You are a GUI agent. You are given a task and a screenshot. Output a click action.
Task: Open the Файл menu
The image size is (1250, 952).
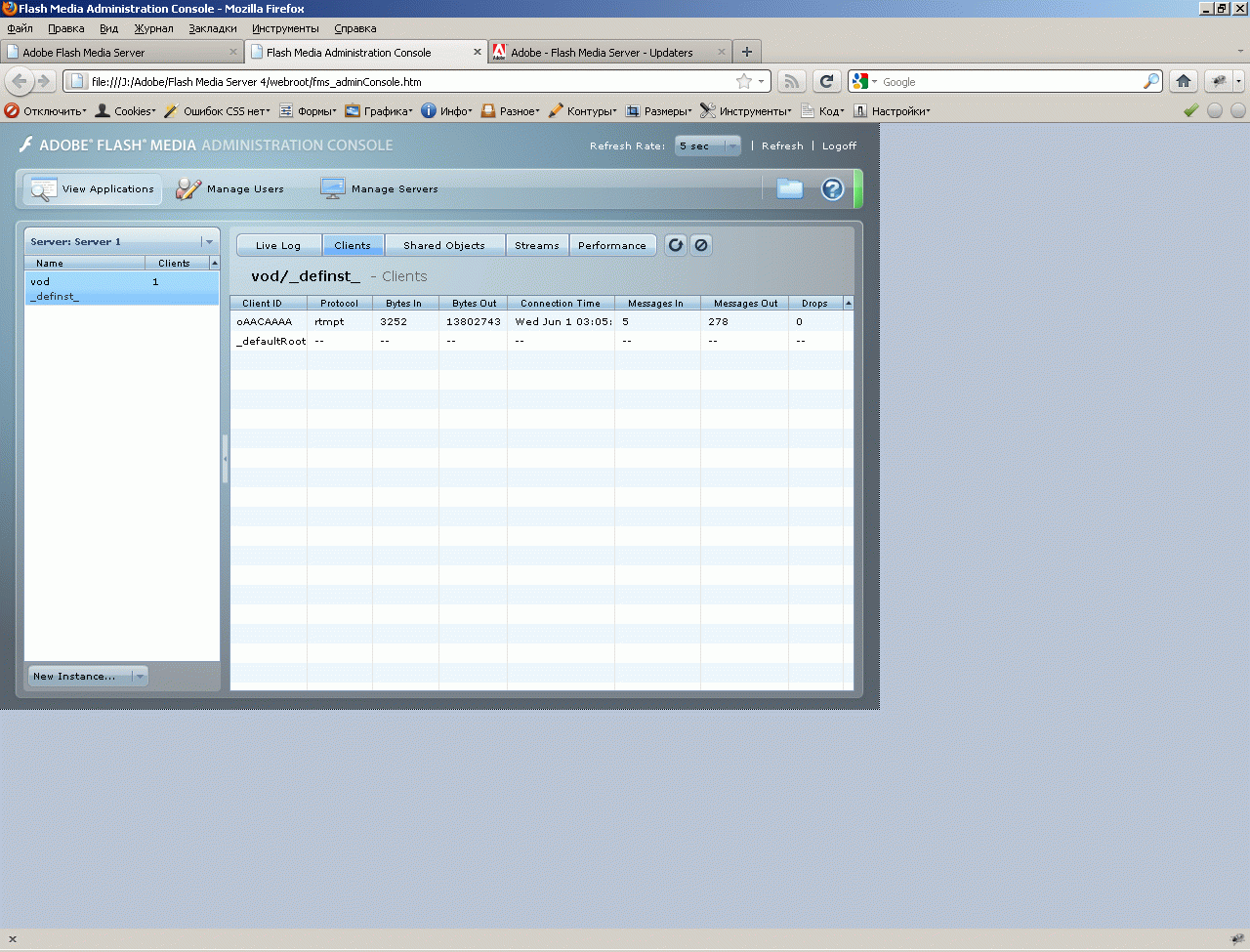[21, 28]
